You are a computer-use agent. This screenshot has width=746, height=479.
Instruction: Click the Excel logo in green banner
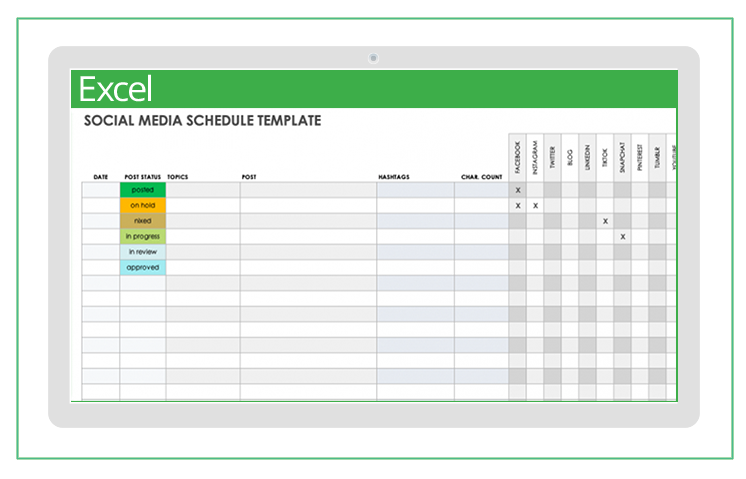click(x=117, y=90)
